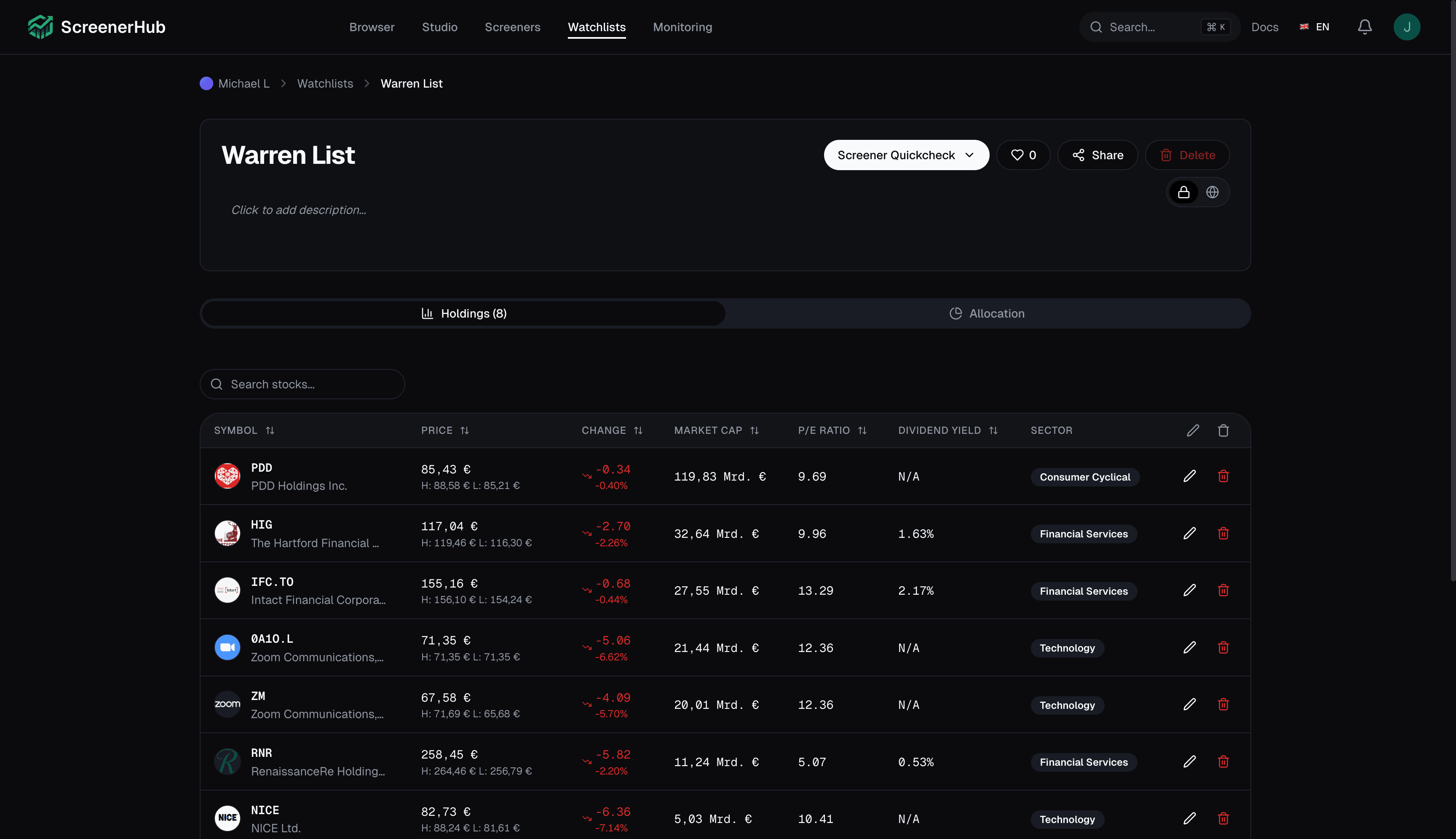1456x839 pixels.
Task: Open the EN language selector
Action: [1314, 27]
